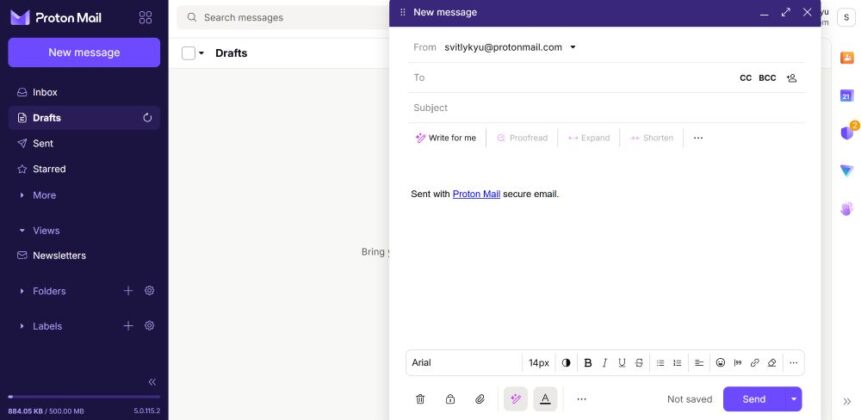Image resolution: width=861 pixels, height=420 pixels.
Task: Open the Proton app switcher grid icon
Action: click(146, 18)
